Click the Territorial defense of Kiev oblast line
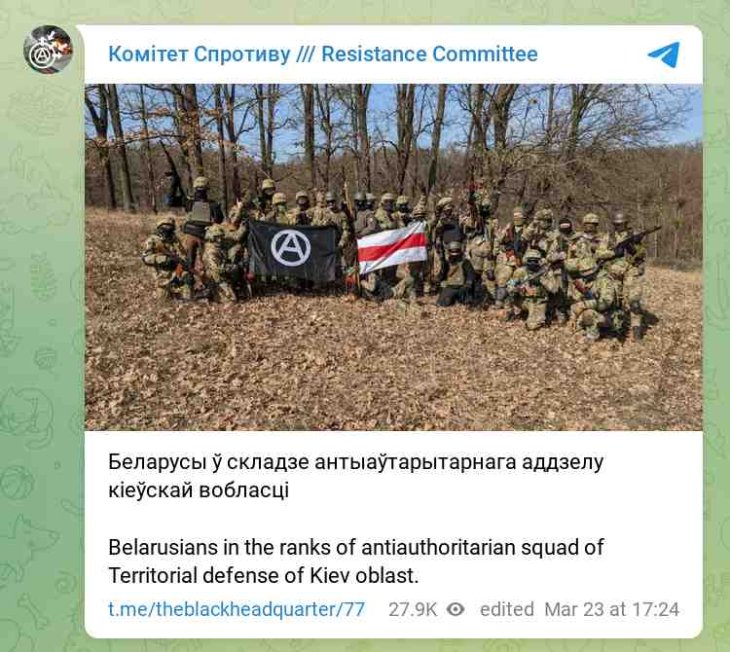730x652 pixels. (x=264, y=576)
